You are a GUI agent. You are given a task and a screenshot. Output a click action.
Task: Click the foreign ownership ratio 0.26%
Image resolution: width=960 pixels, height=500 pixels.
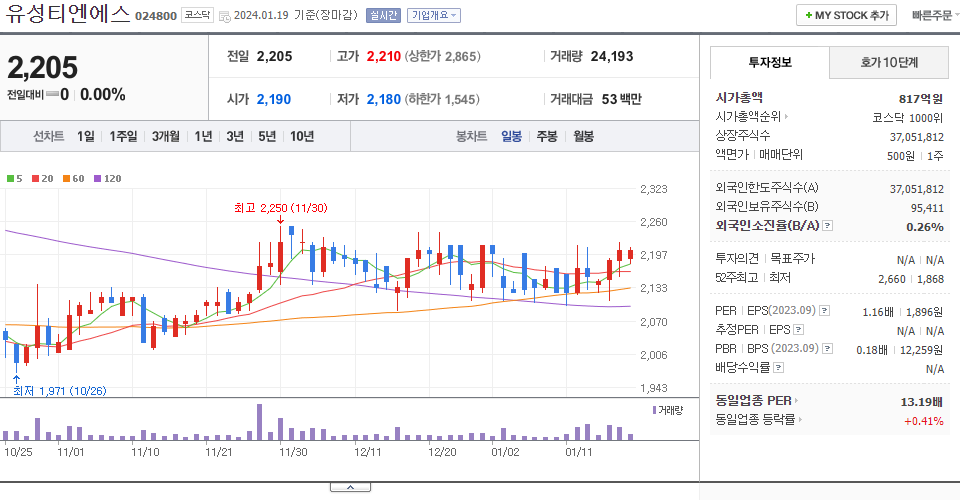(x=924, y=227)
